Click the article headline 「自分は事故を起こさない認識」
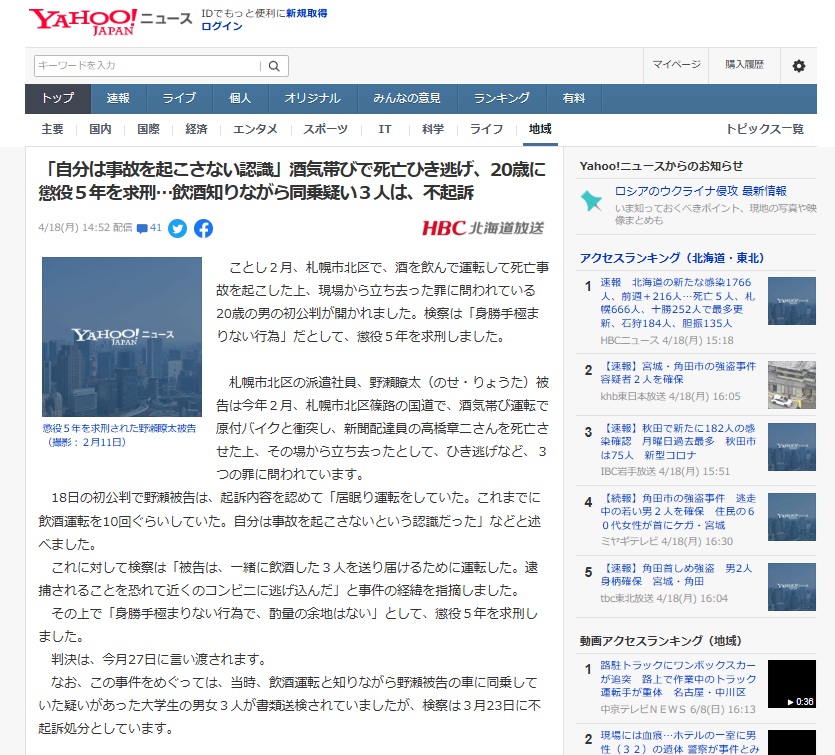This screenshot has height=755, width=835. (x=292, y=181)
